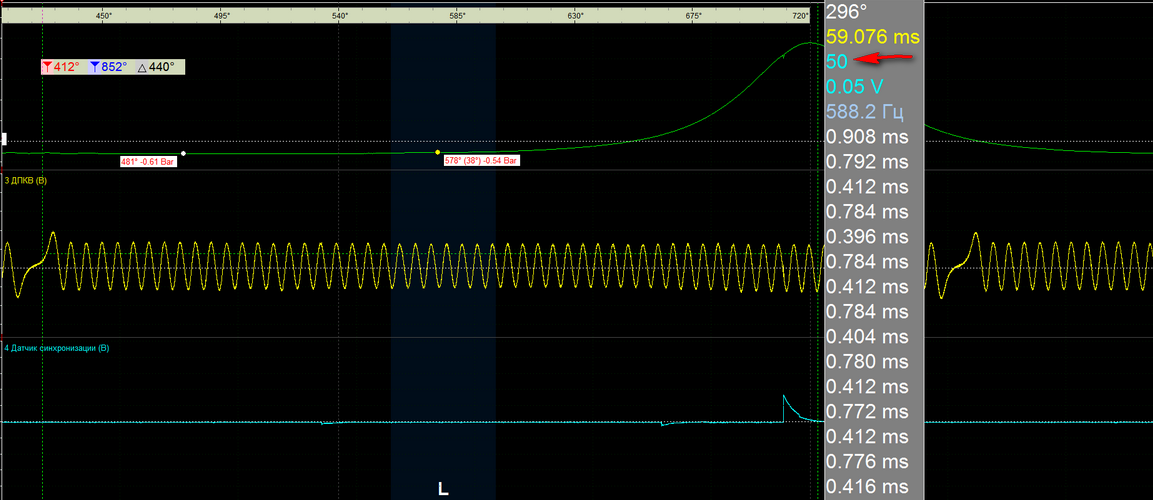Click the 0.908 ms reading

pyautogui.click(x=867, y=137)
